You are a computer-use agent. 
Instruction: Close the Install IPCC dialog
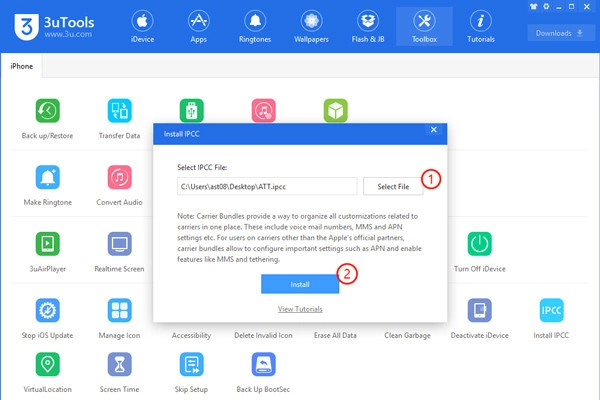coord(433,130)
